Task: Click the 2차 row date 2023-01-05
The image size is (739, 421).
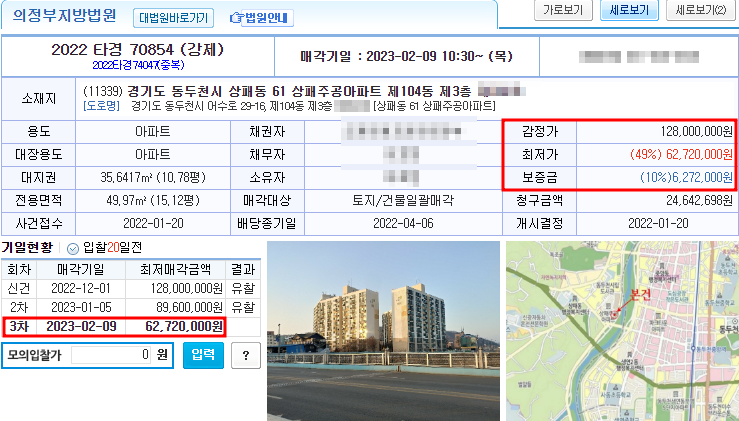Action: click(81, 307)
